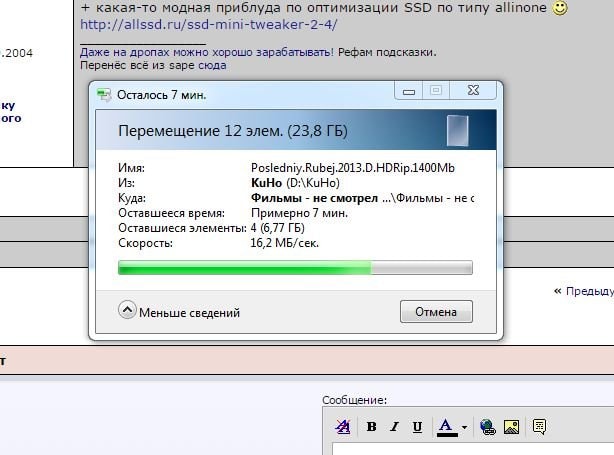Viewport: 614px width, 455px height.
Task: Toggle italic formatting in message editor
Action: [x=394, y=426]
